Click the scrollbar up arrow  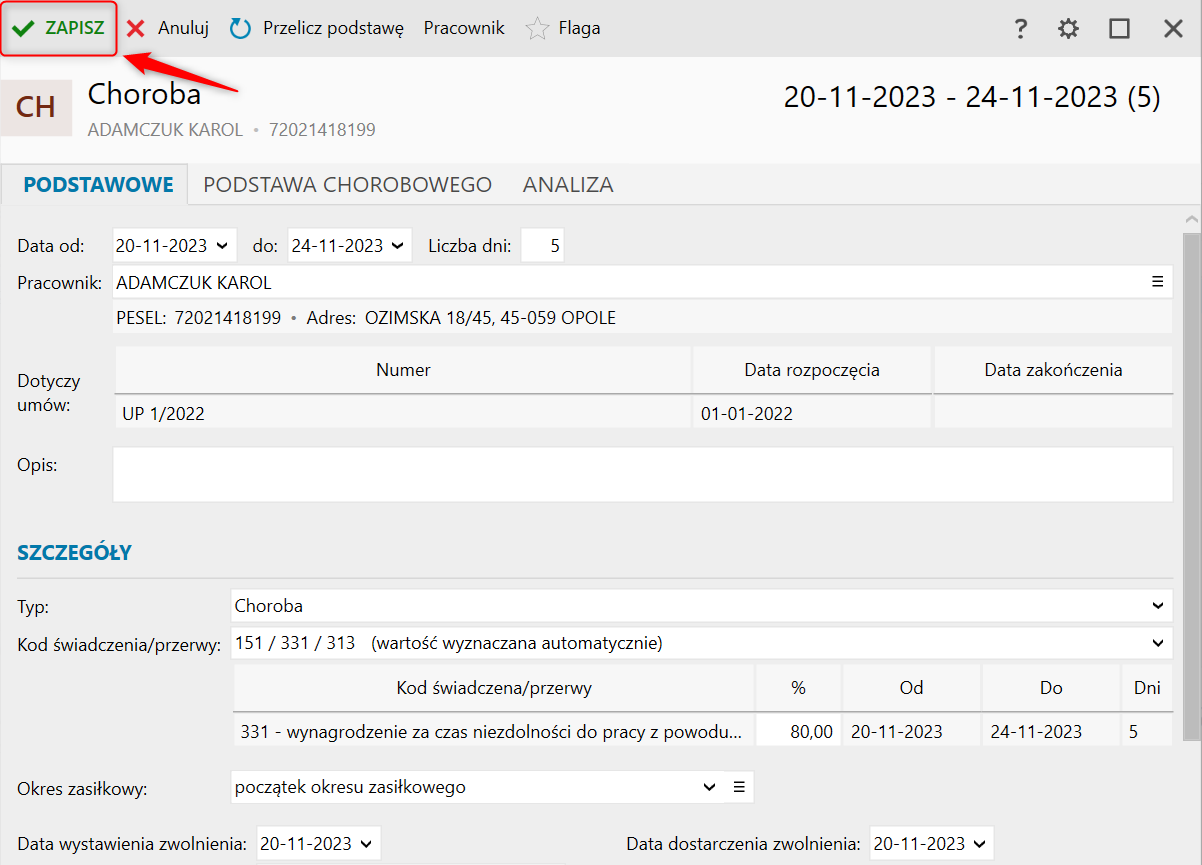pos(1191,219)
